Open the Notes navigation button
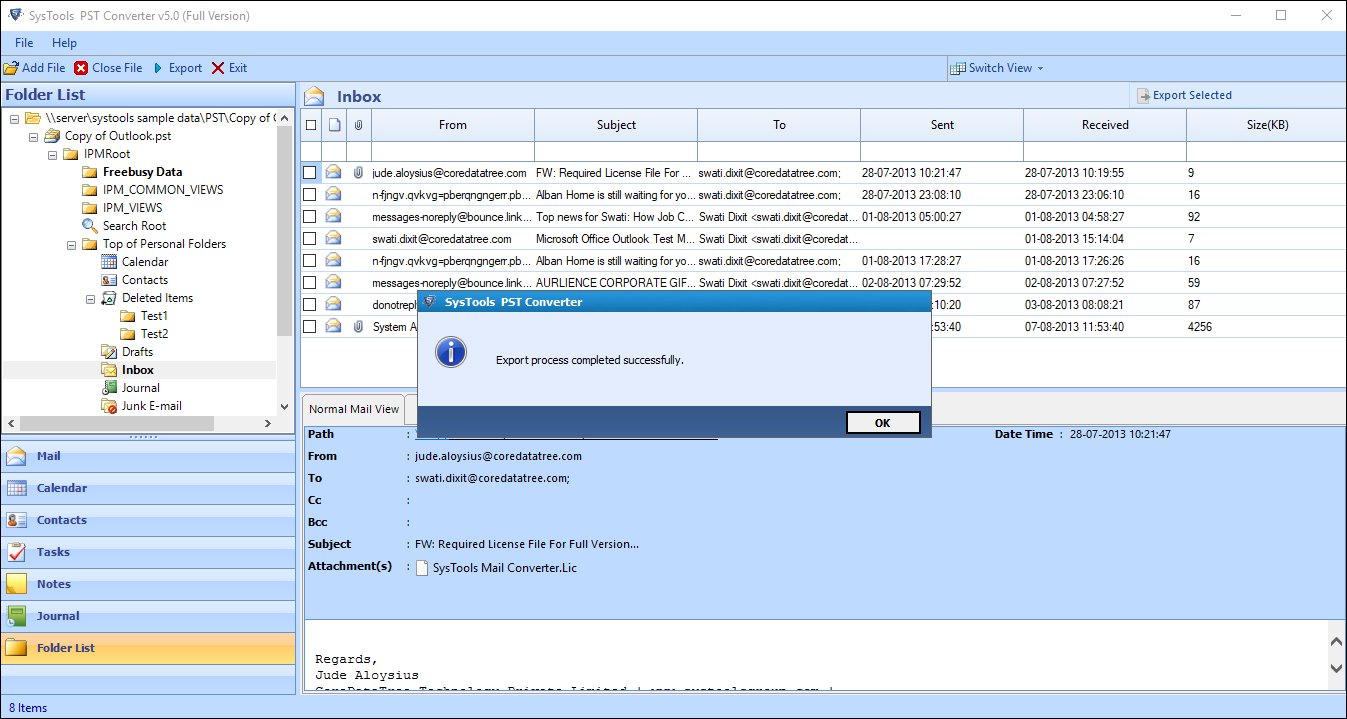The width and height of the screenshot is (1347, 719). tap(149, 584)
